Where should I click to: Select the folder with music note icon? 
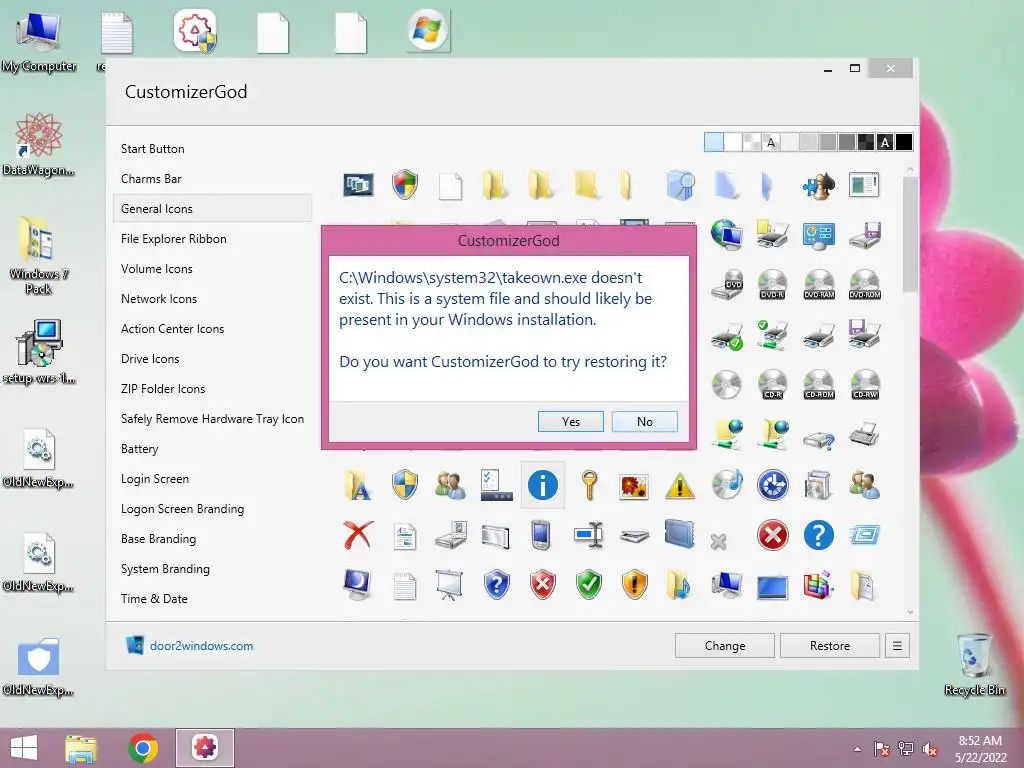point(679,584)
